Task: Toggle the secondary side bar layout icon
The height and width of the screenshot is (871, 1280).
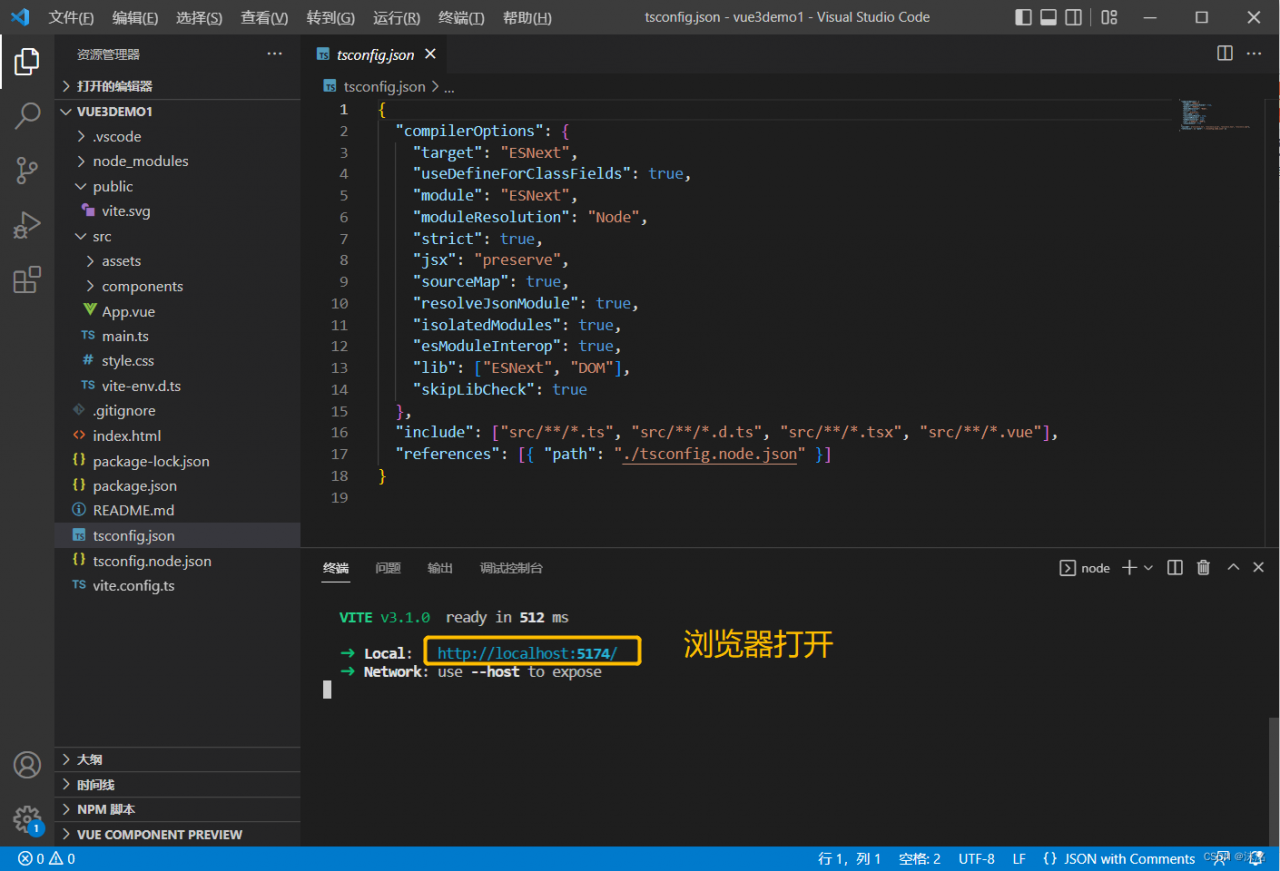Action: (1073, 17)
